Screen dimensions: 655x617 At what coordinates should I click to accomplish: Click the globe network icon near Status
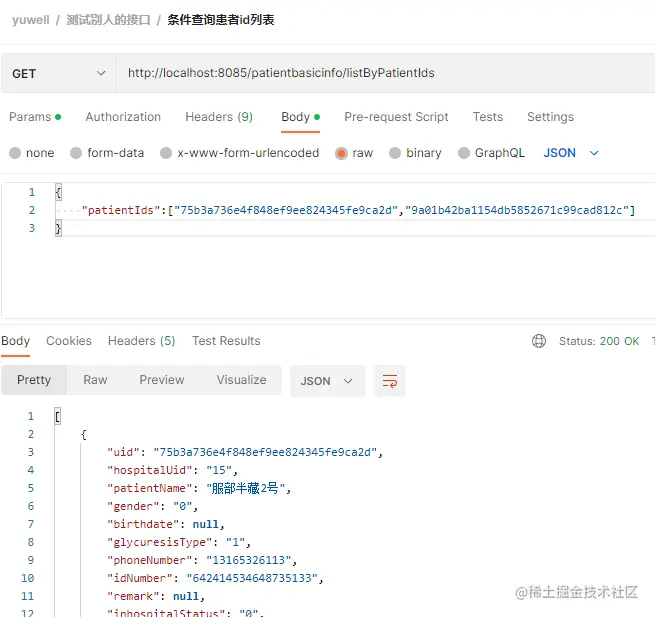pyautogui.click(x=538, y=341)
